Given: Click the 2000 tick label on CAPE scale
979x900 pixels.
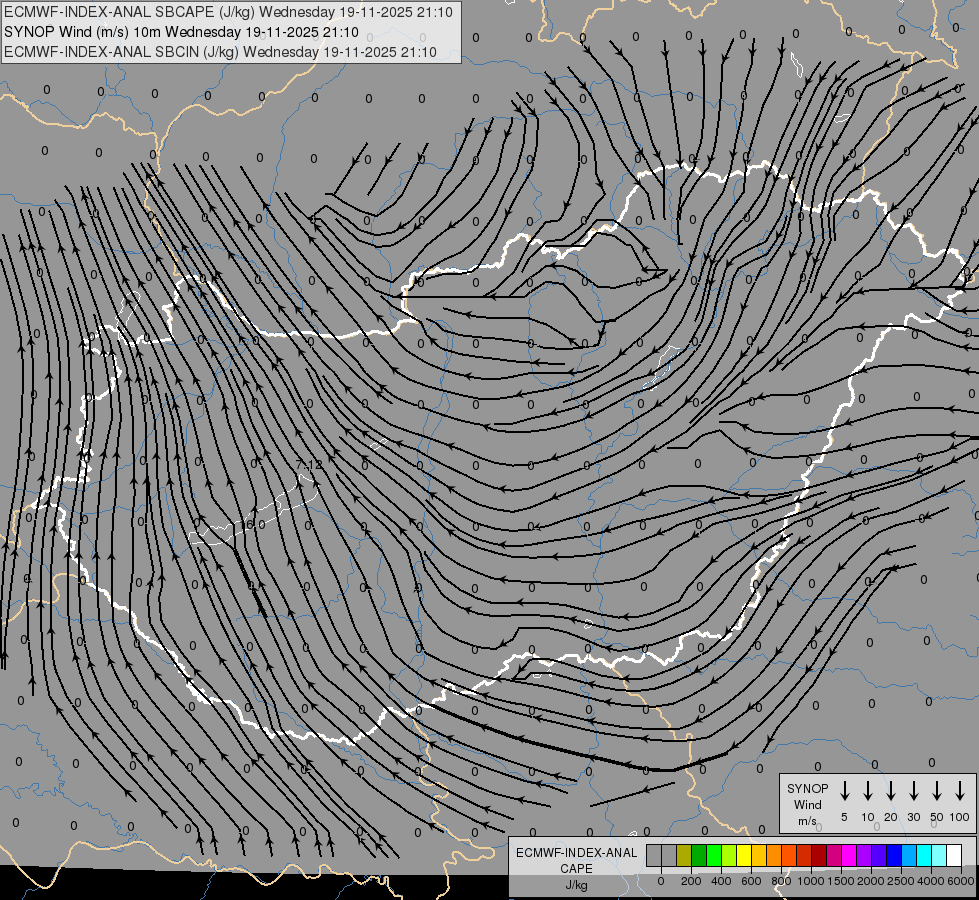Looking at the screenshot, I should 871,881.
